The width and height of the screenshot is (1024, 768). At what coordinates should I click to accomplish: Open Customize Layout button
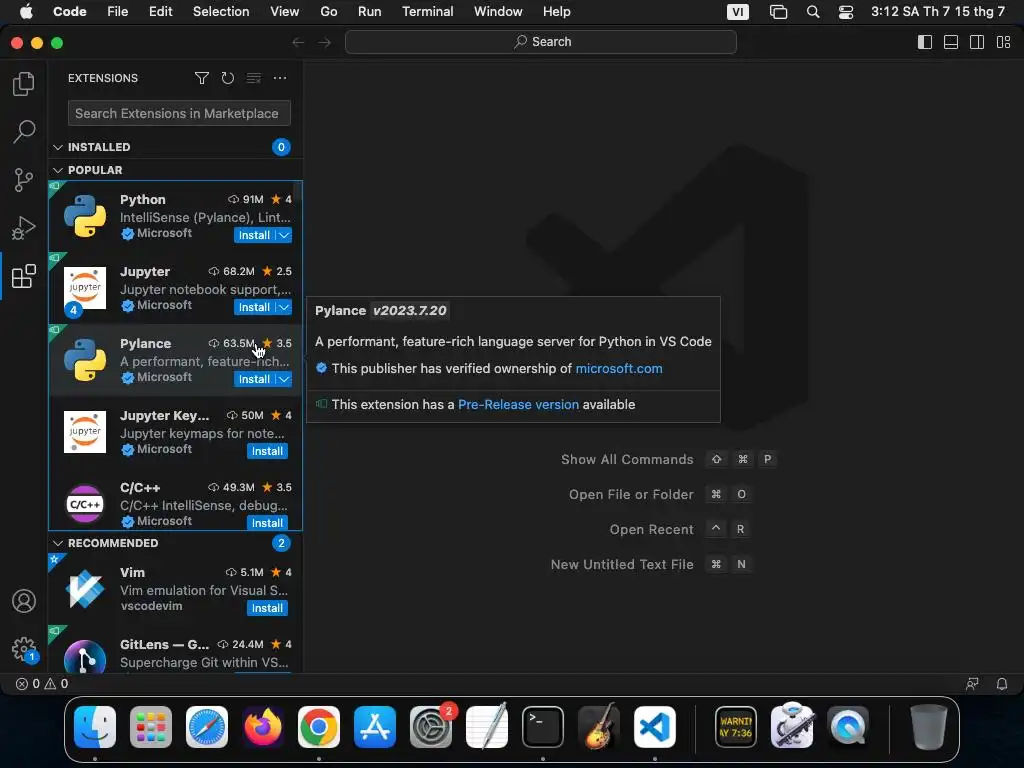(x=1003, y=42)
